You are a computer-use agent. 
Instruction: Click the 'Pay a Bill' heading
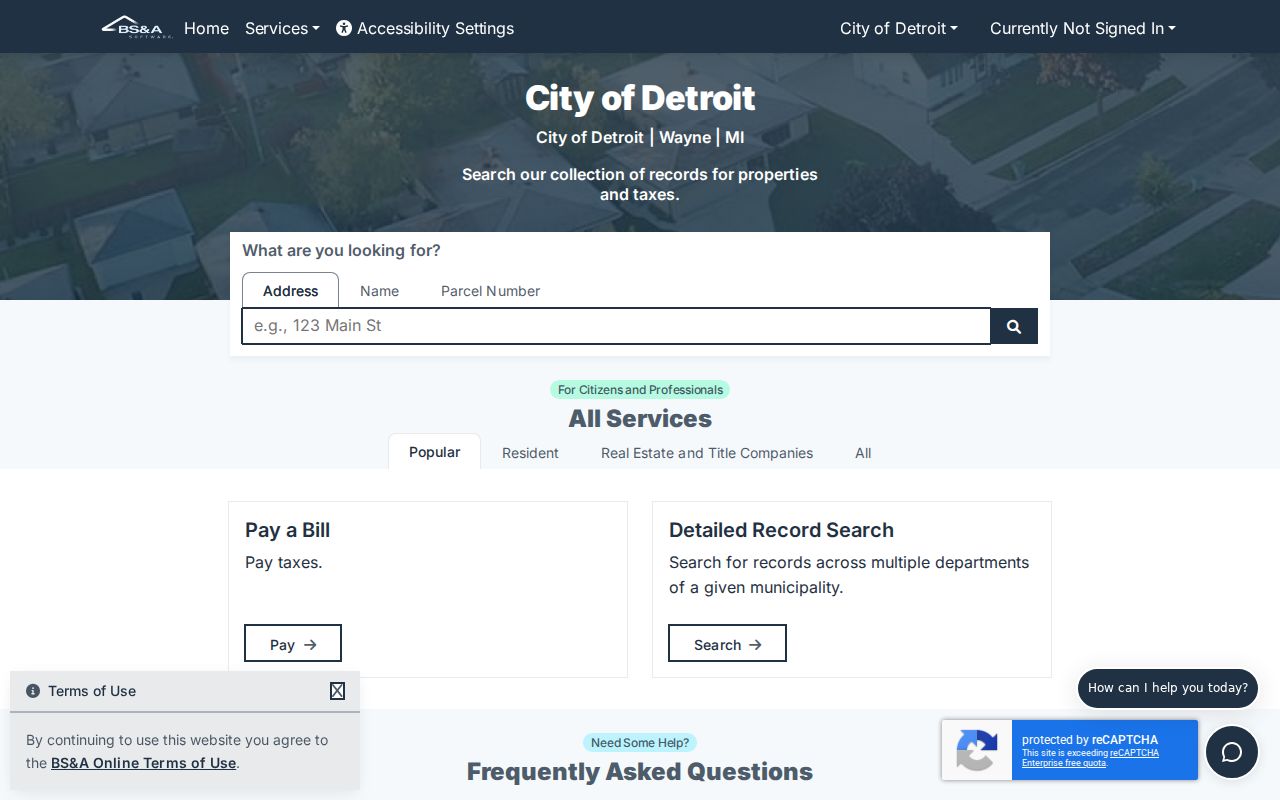[287, 530]
